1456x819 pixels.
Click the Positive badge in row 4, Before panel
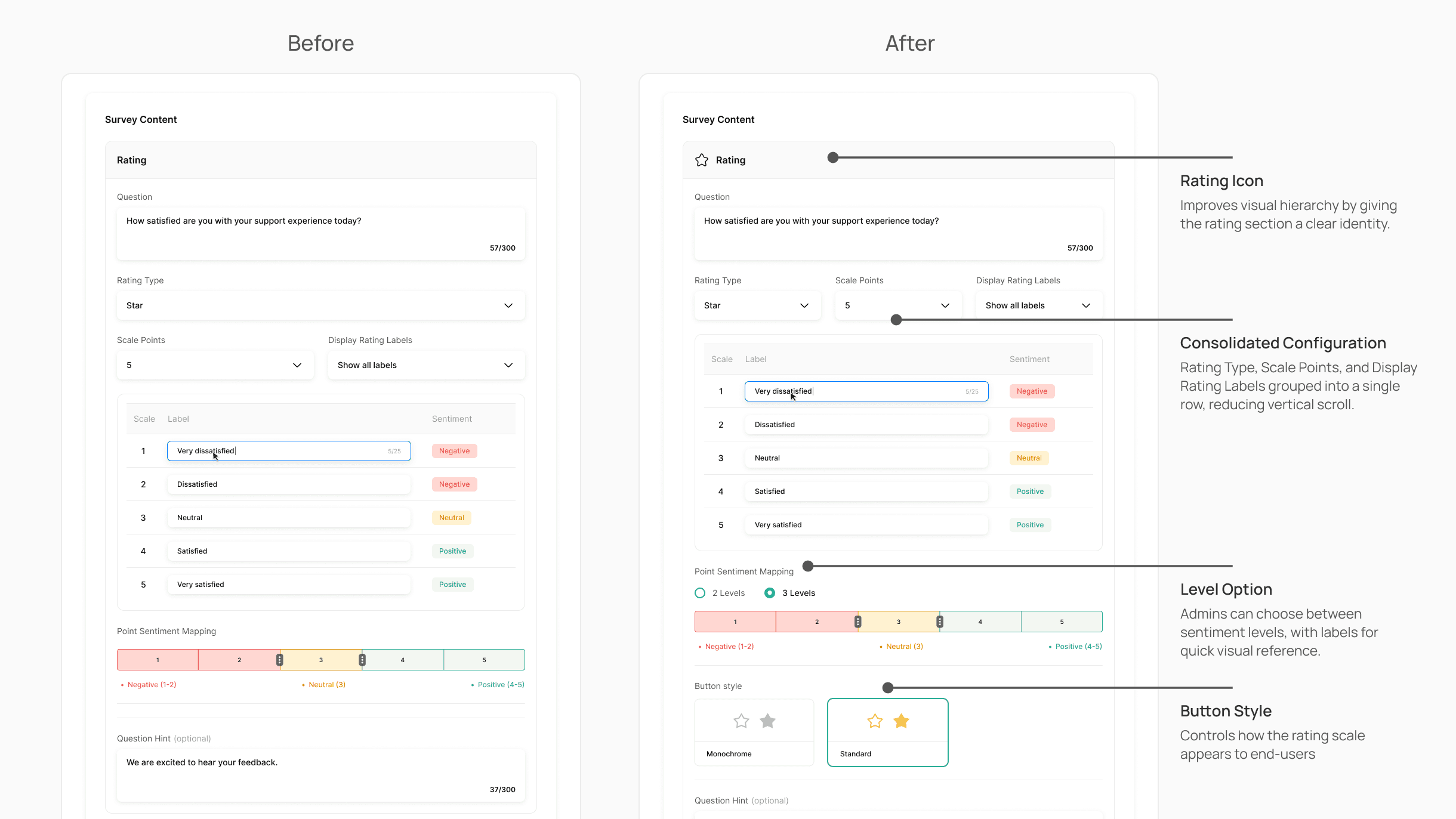453,551
